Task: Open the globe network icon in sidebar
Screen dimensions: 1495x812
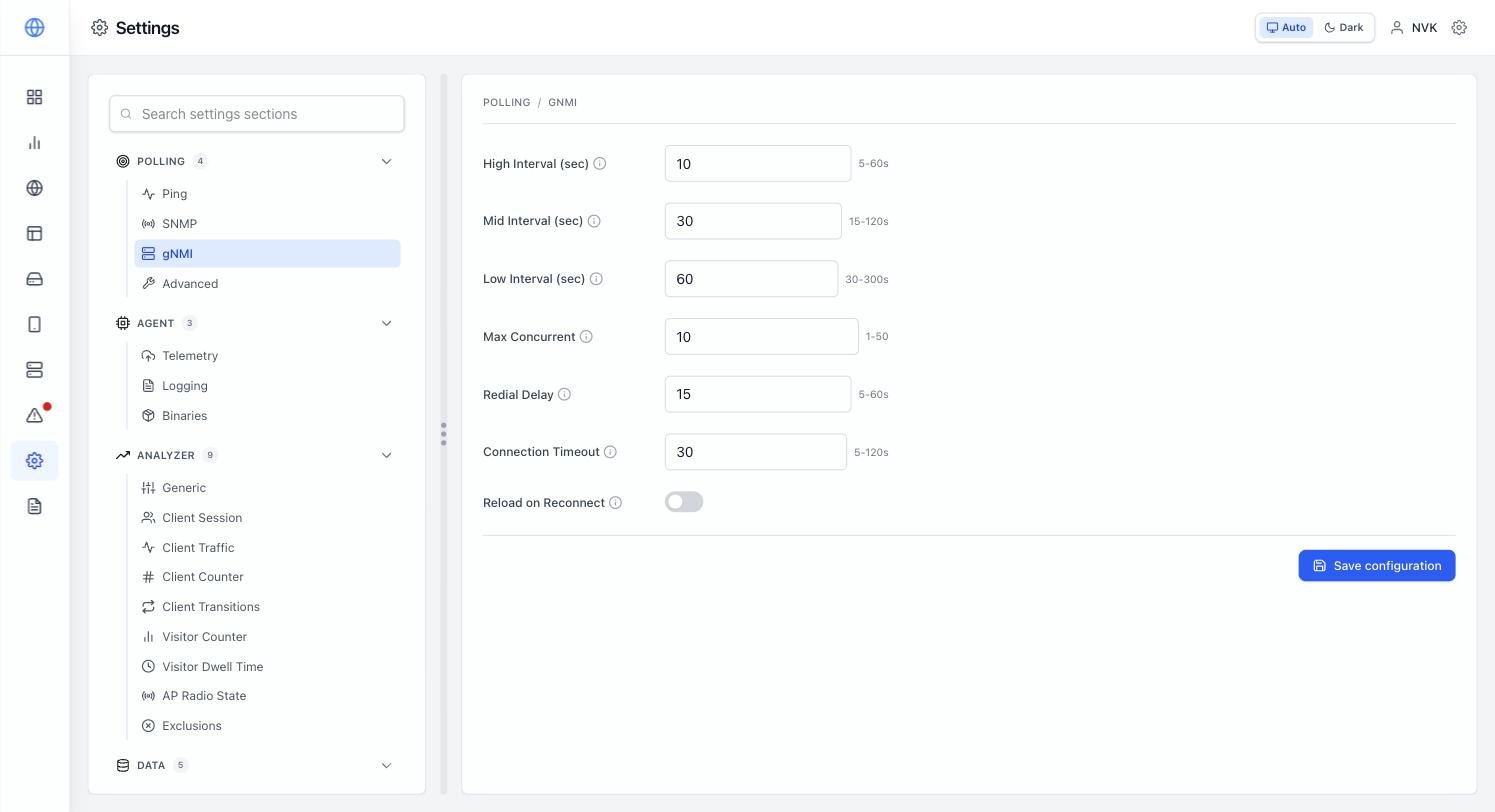Action: pos(34,188)
